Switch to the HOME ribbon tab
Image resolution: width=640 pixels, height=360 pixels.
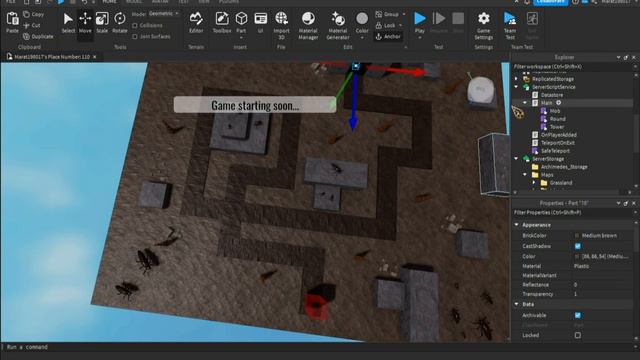(109, 2)
